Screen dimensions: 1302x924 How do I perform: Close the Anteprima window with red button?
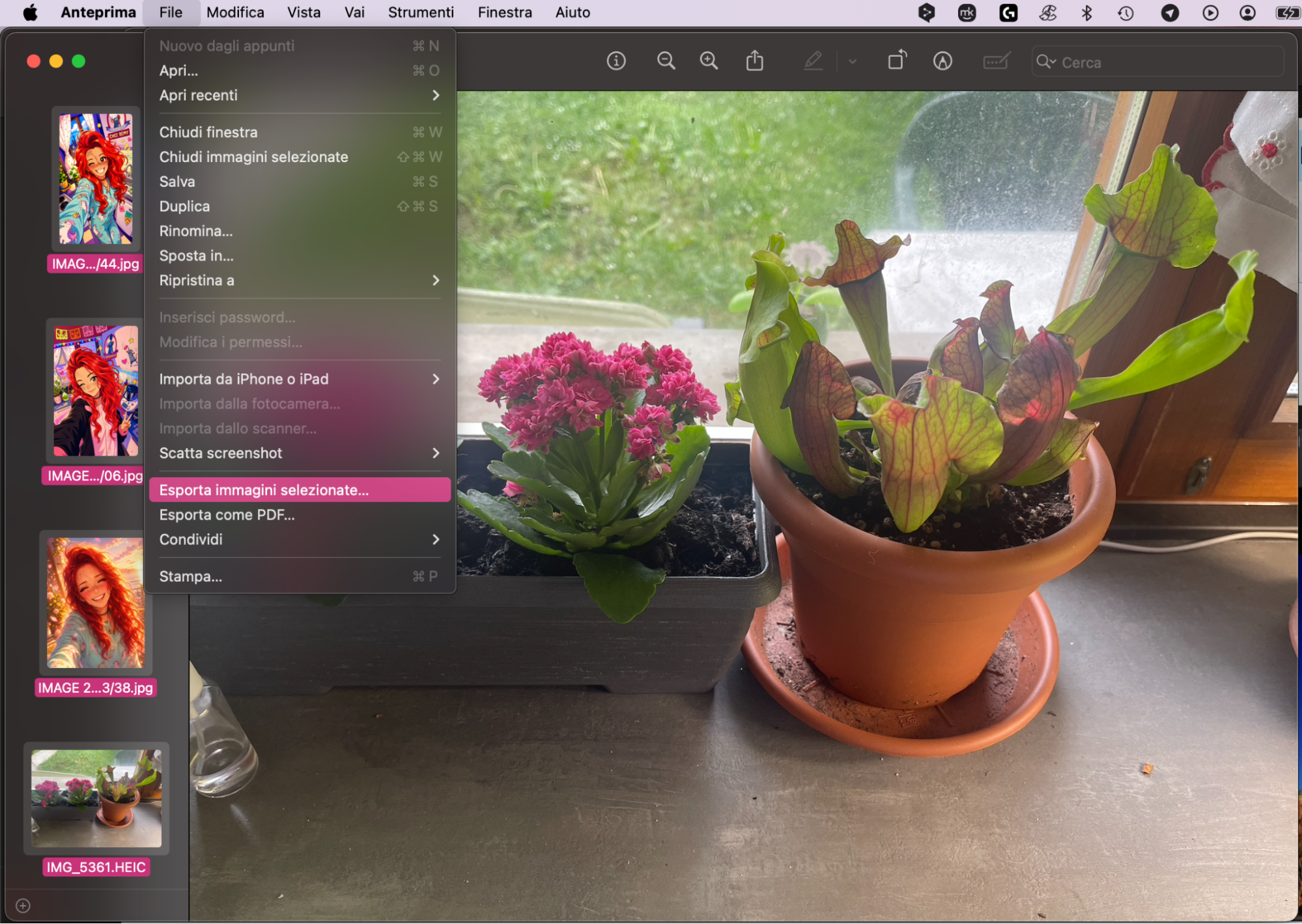(x=34, y=61)
